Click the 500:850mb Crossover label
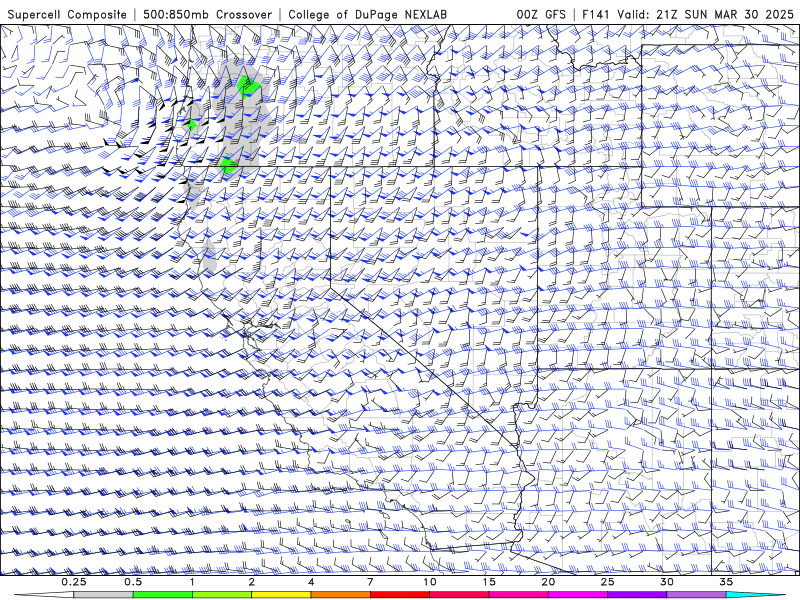Image resolution: width=800 pixels, height=600 pixels. tap(208, 14)
